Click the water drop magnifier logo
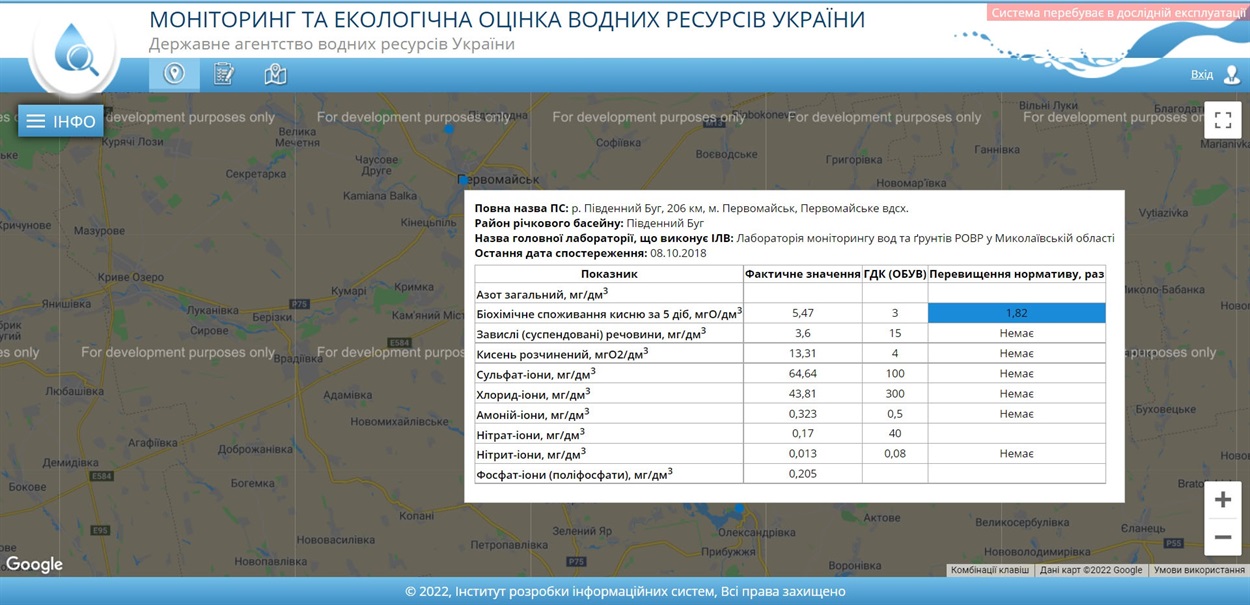Viewport: 1250px width, 605px height. pos(75,50)
